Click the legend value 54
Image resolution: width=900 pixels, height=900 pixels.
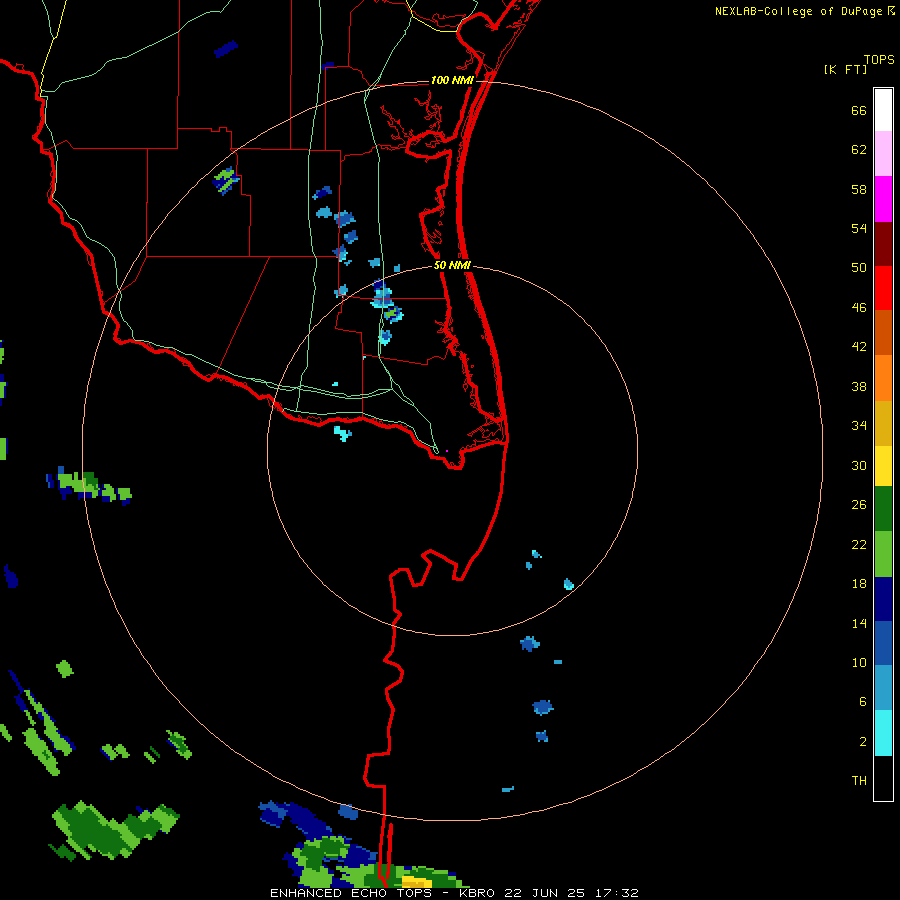point(859,228)
